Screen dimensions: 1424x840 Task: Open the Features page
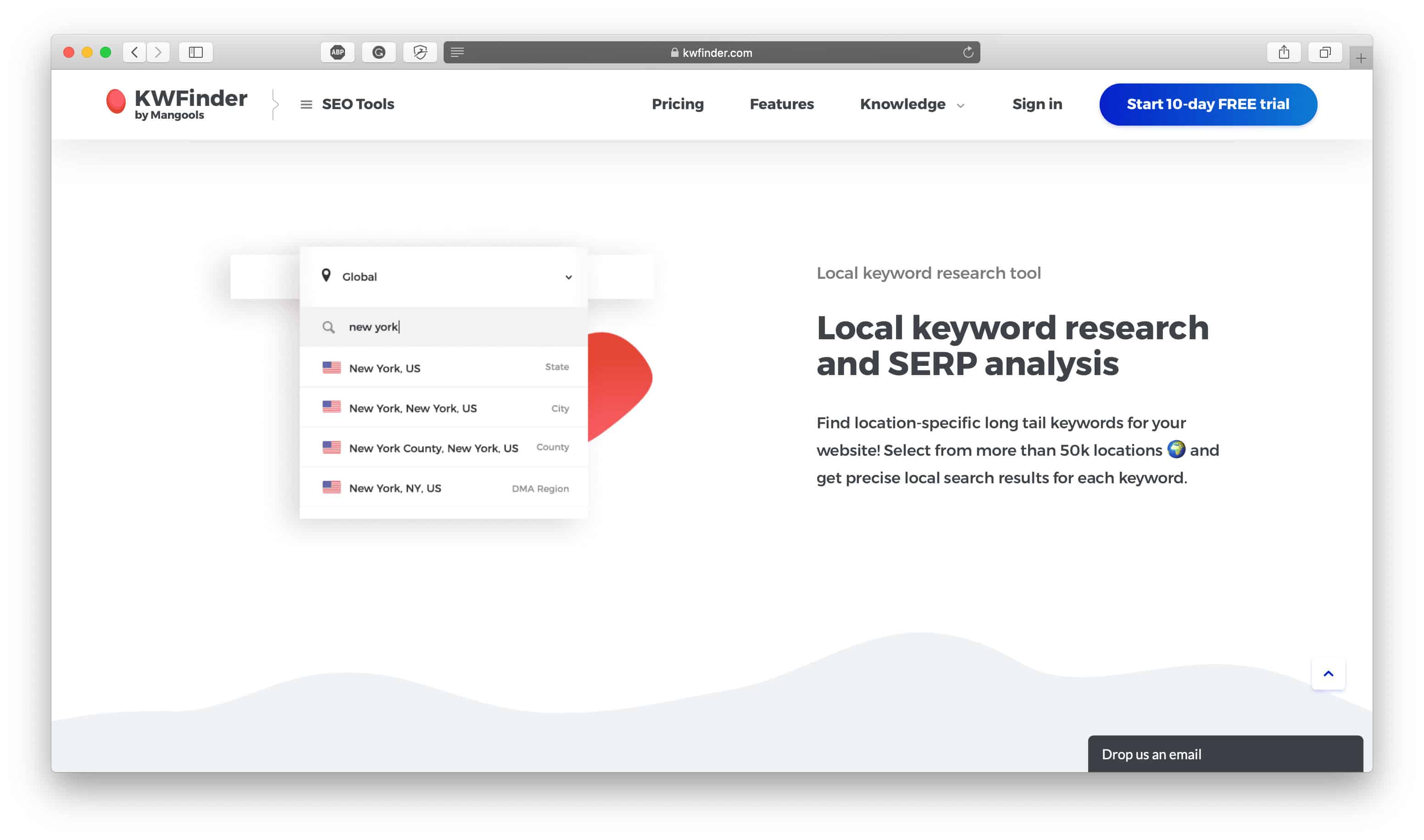[x=781, y=104]
